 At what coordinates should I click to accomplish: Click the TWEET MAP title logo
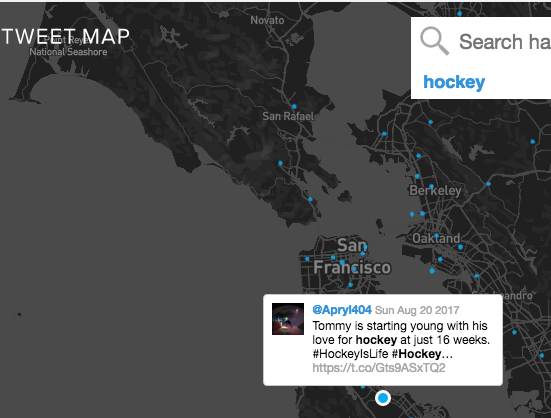point(66,36)
